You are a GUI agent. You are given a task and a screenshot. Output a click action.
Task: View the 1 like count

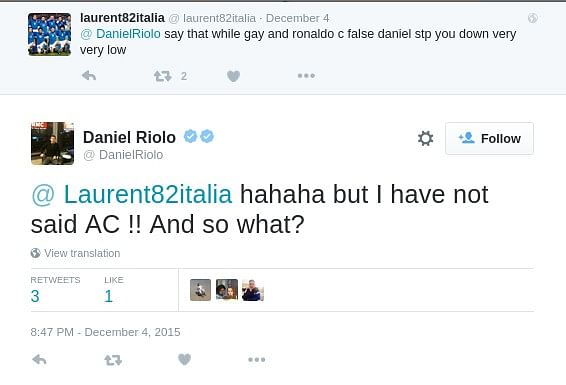click(109, 296)
